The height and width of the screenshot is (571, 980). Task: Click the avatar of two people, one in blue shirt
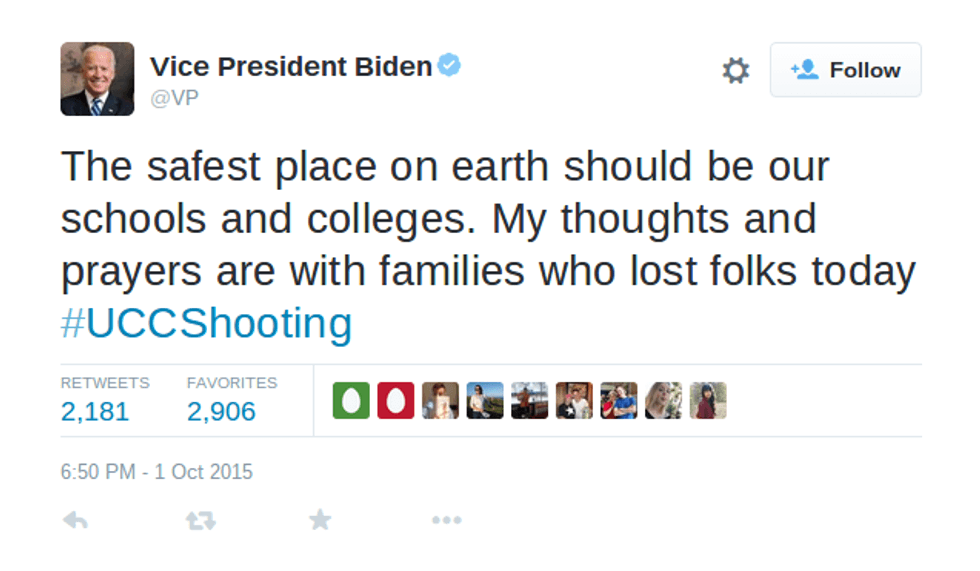(x=619, y=401)
